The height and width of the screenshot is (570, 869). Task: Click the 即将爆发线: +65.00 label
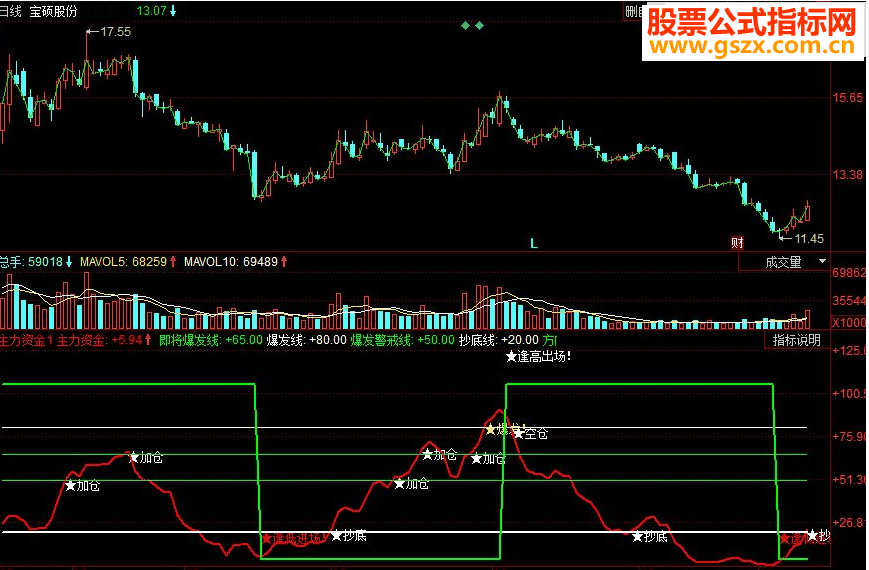[211, 340]
